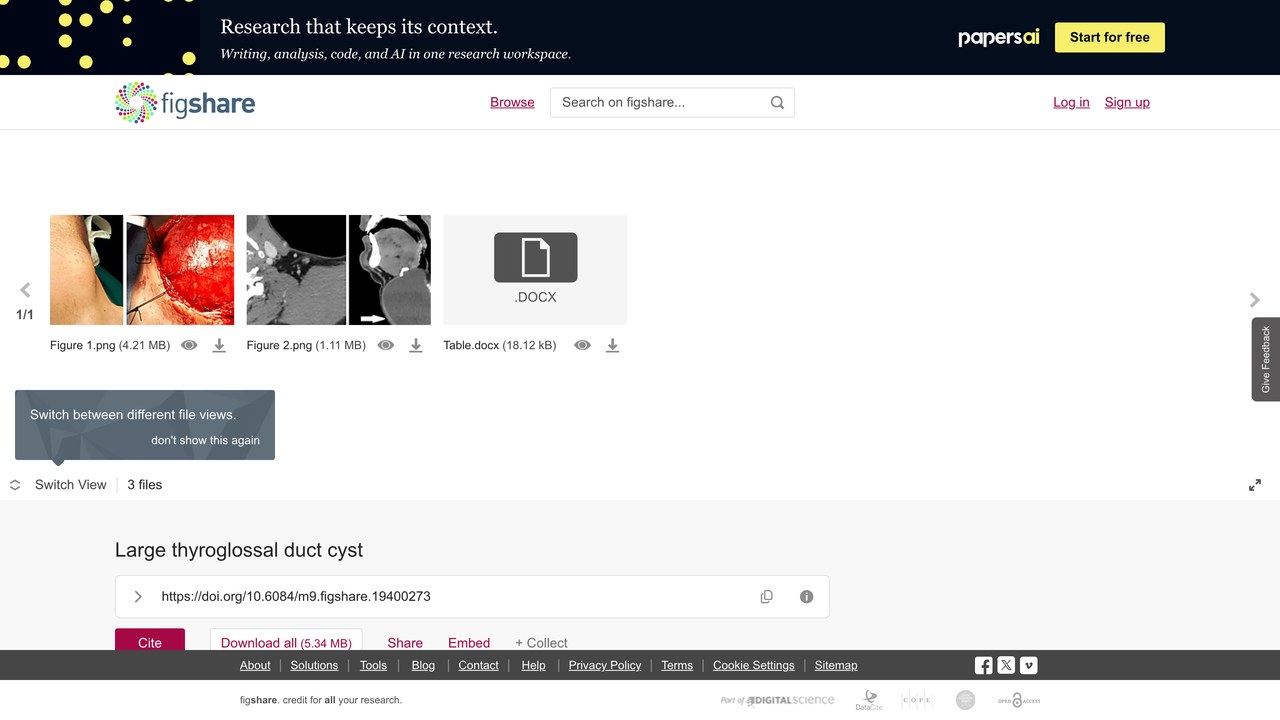The width and height of the screenshot is (1280, 720).
Task: Expand the DOI citation row
Action: coord(138,597)
